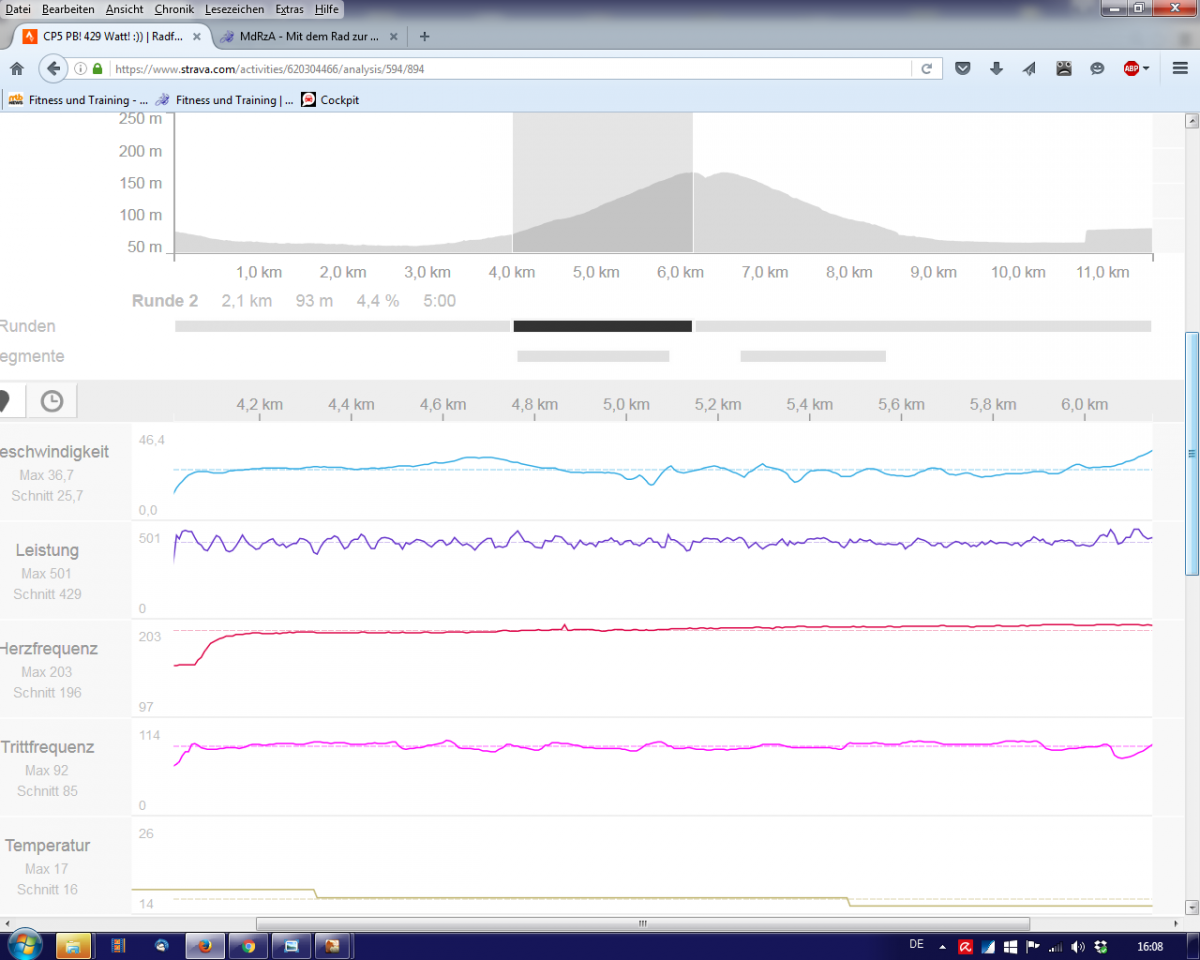The height and width of the screenshot is (960, 1200).
Task: Reload the page using the refresh icon
Action: click(926, 69)
